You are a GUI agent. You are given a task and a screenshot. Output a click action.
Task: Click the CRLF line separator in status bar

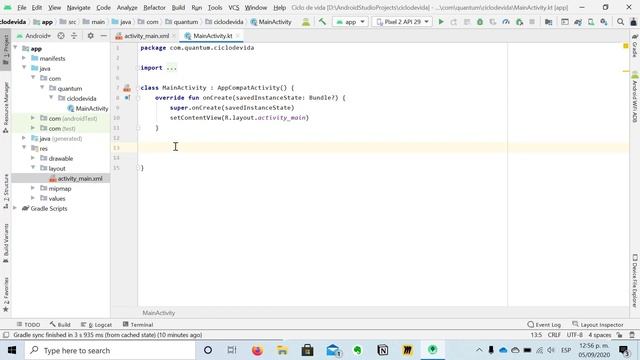click(x=554, y=335)
